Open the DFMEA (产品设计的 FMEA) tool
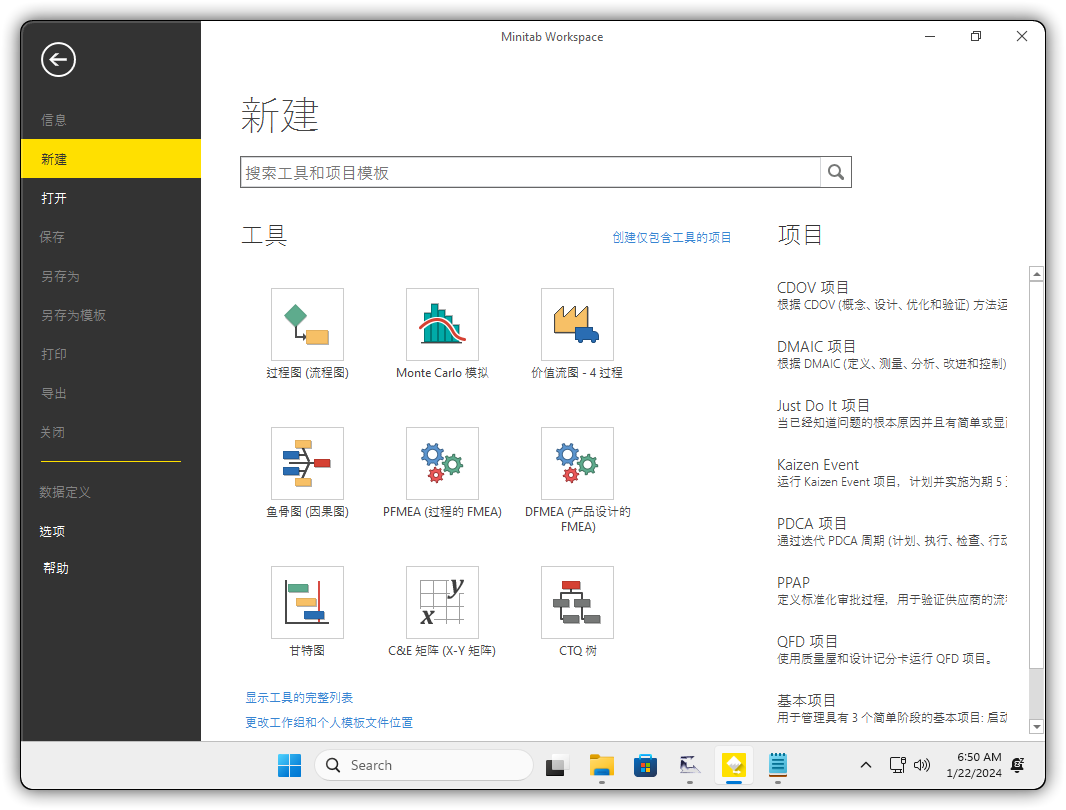The height and width of the screenshot is (810, 1066). [x=577, y=463]
